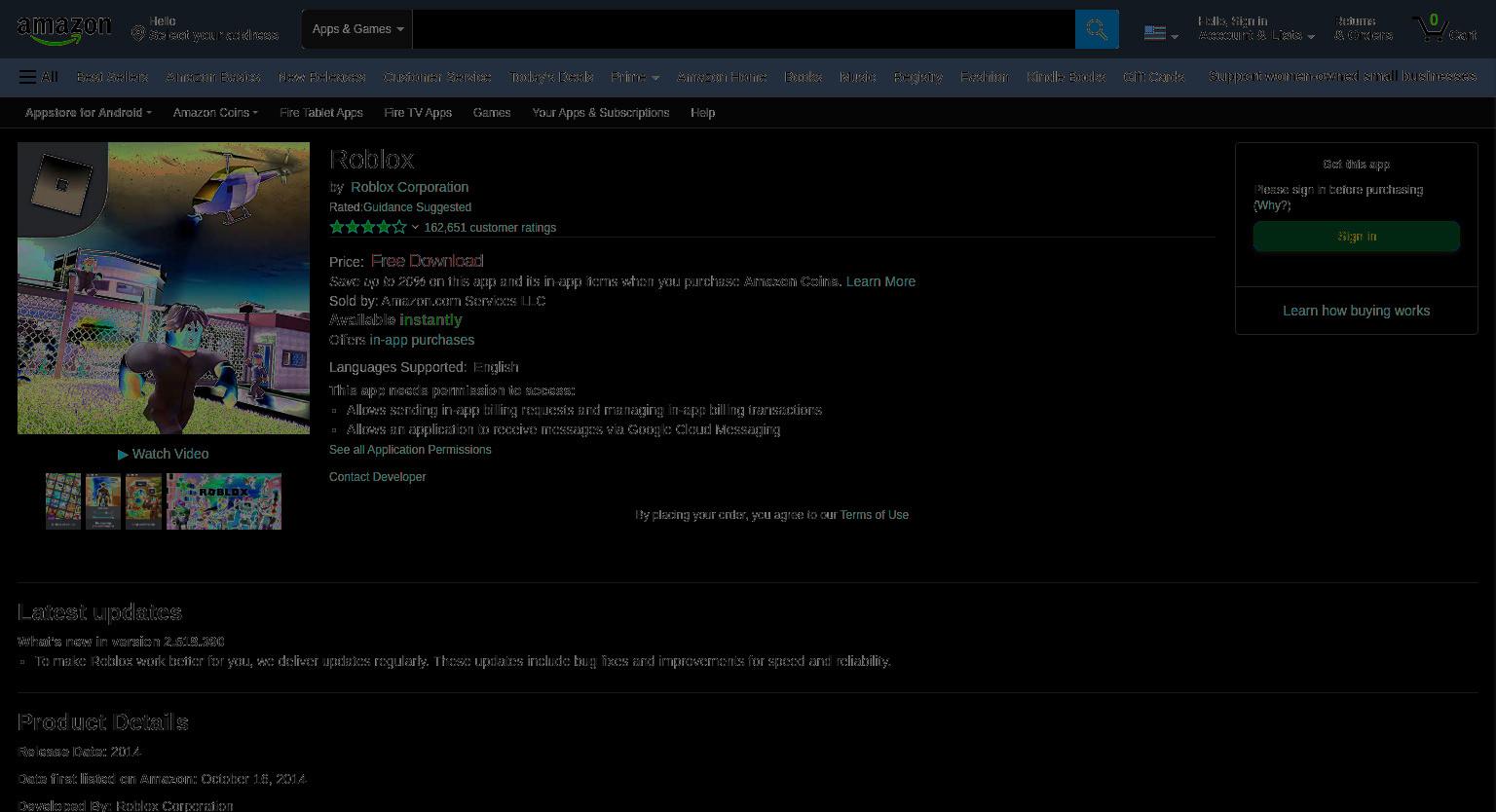This screenshot has width=1496, height=812.
Task: Click the Roblox Corporation developer link
Action: (410, 187)
